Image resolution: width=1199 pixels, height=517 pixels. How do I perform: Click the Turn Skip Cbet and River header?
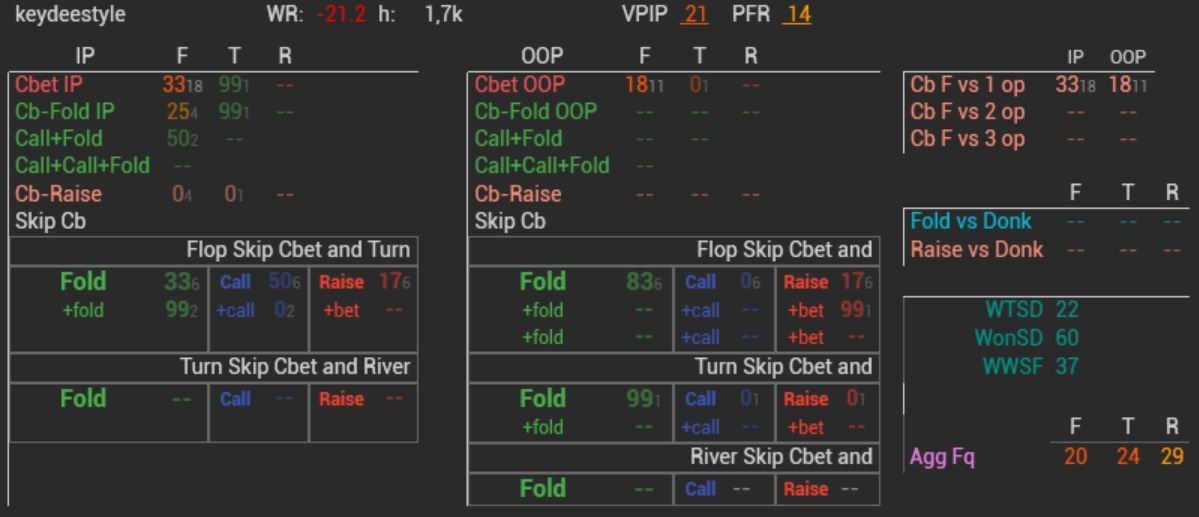coord(295,367)
